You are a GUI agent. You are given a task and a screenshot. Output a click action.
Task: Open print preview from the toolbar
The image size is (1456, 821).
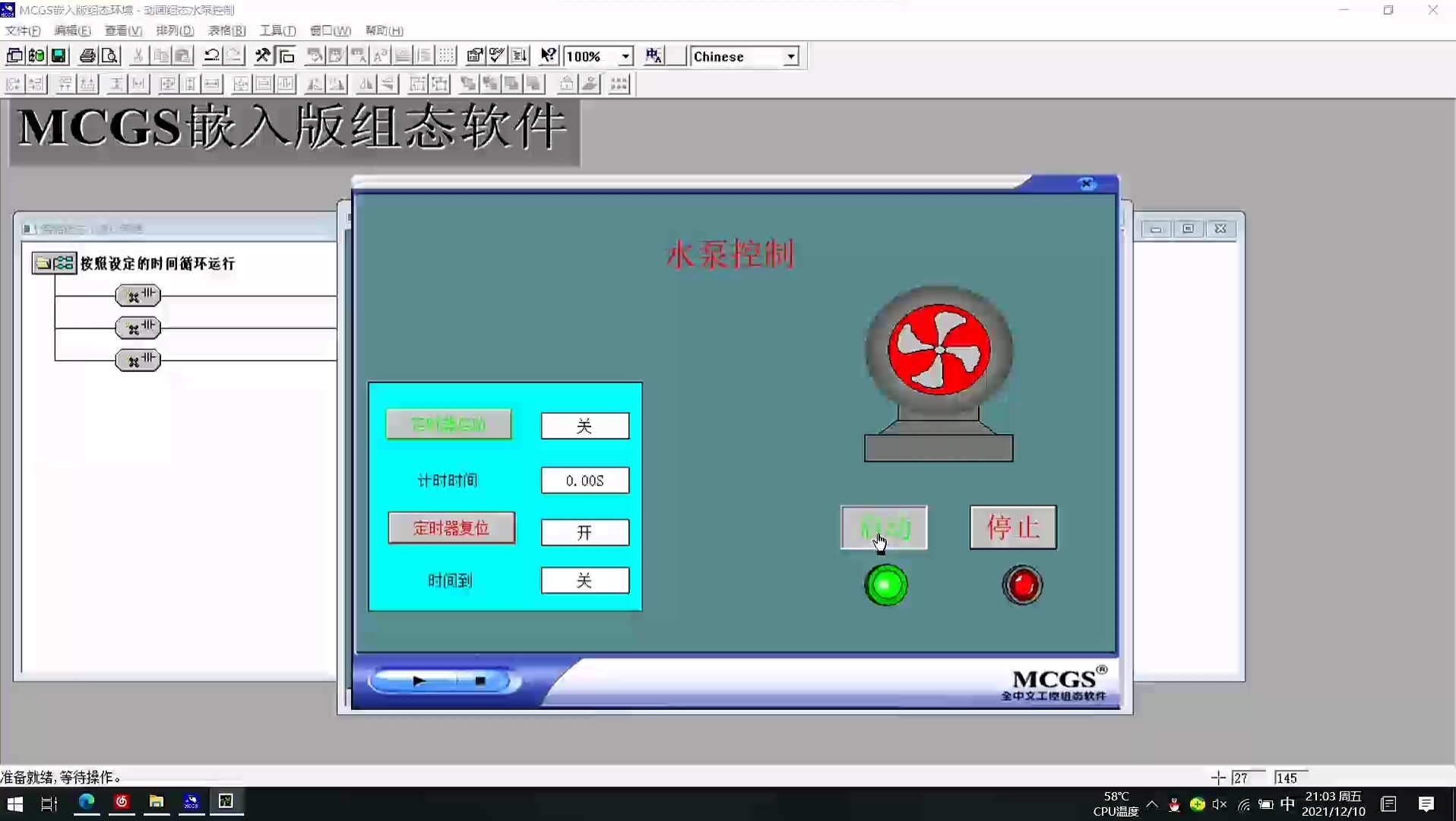109,55
